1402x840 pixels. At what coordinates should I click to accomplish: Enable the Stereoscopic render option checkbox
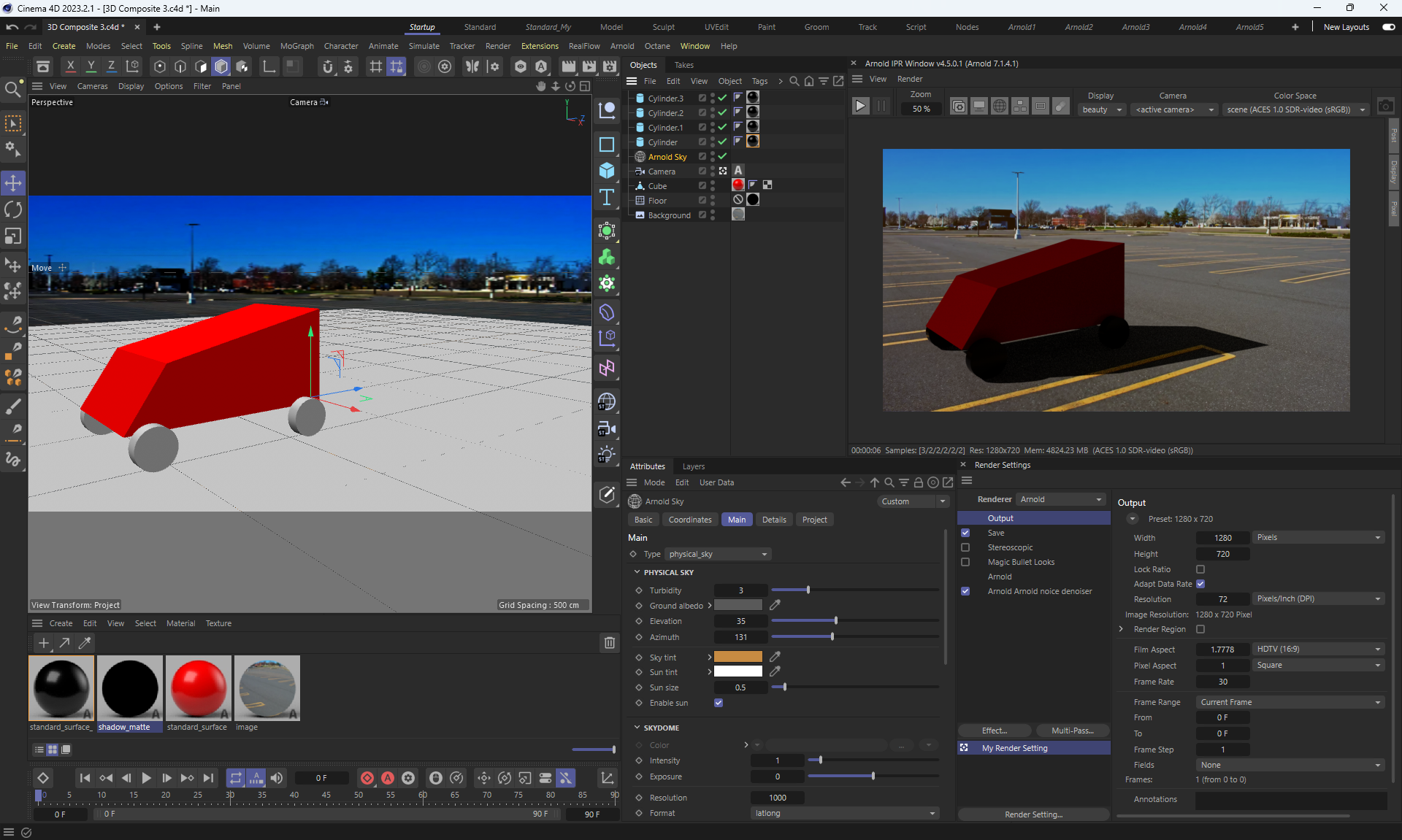(x=965, y=547)
